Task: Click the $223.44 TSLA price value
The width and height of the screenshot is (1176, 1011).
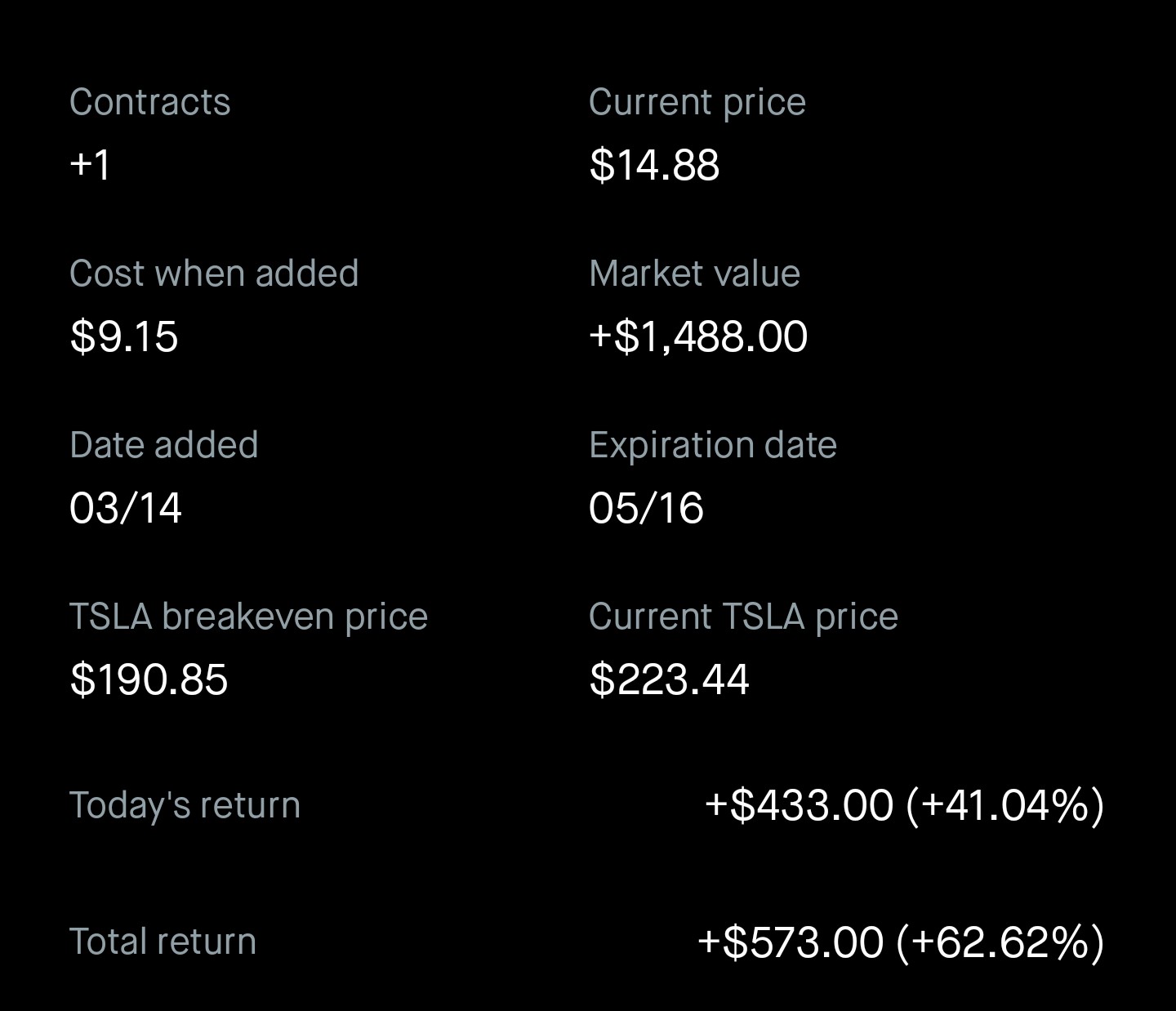Action: coord(669,679)
